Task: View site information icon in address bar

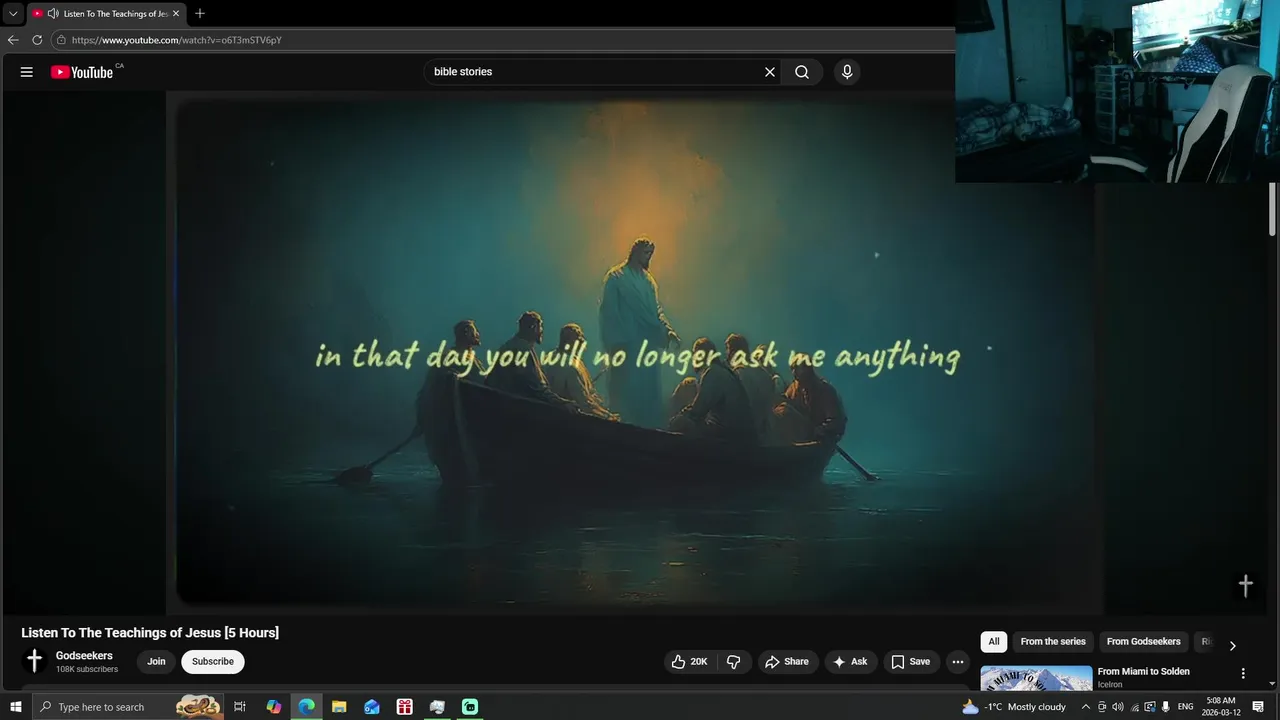Action: tap(61, 40)
